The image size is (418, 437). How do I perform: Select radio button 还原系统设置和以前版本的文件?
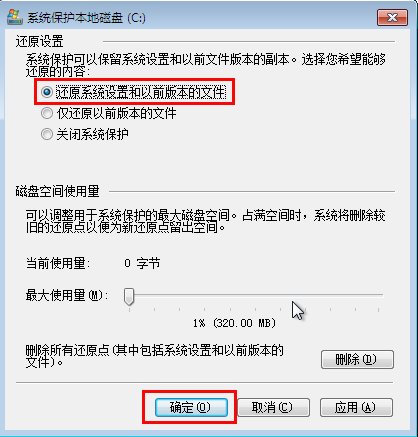click(x=47, y=92)
